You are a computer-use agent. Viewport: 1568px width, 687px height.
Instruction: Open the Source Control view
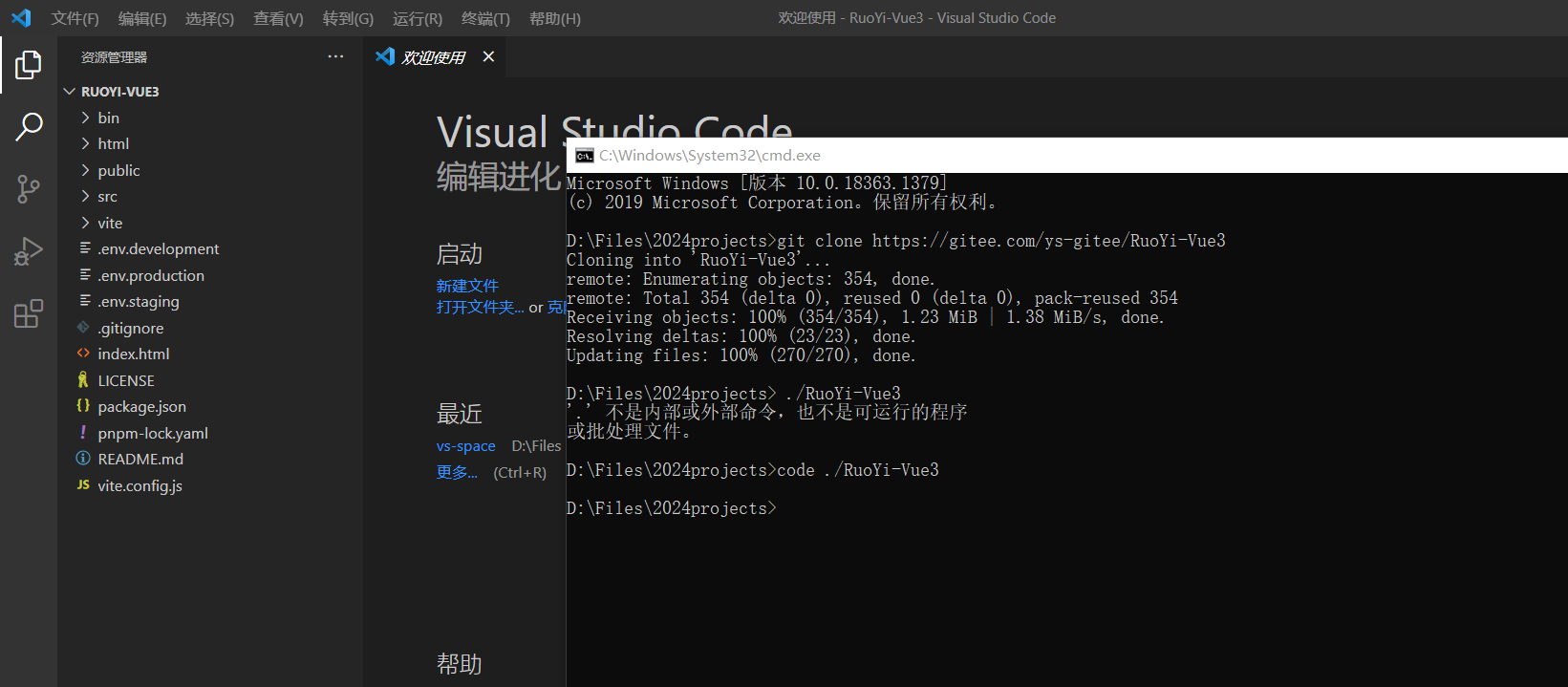(29, 188)
